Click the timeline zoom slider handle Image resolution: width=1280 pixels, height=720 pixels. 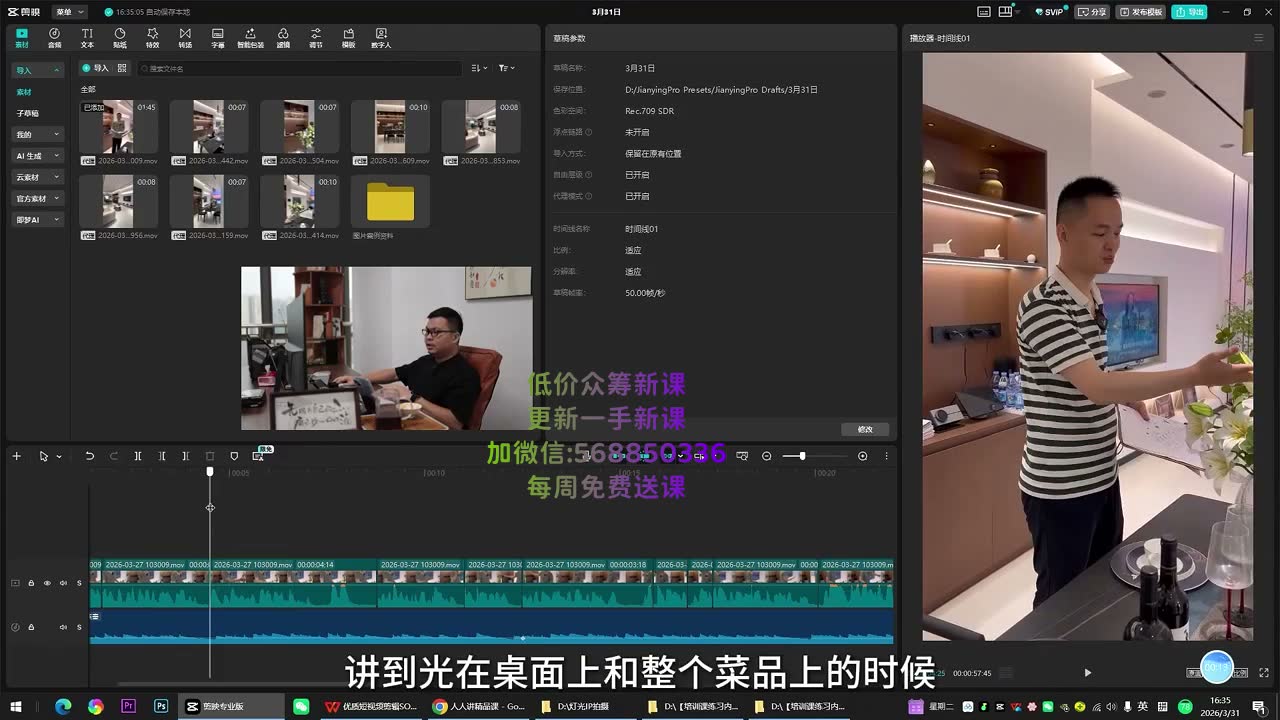click(801, 456)
